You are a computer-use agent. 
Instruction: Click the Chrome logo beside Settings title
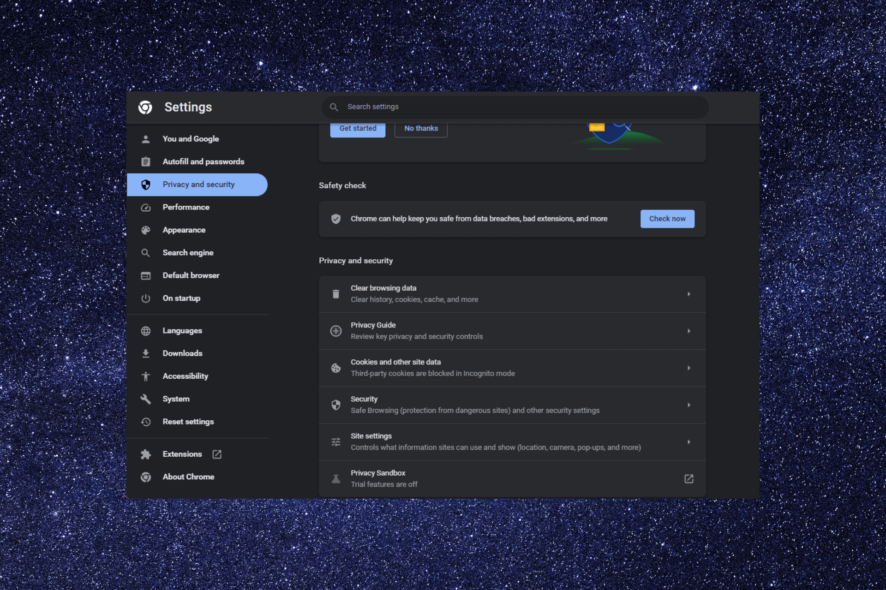(x=145, y=107)
